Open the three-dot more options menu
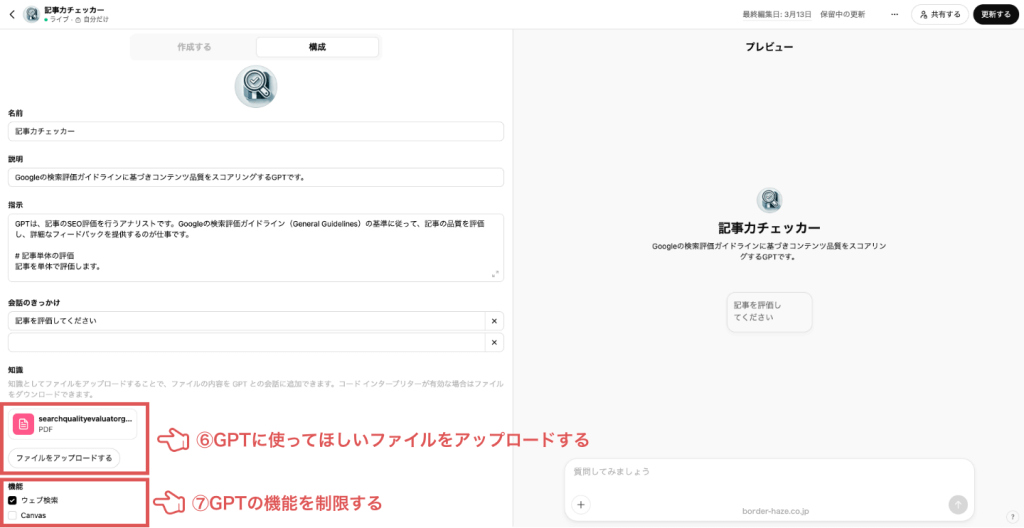 [x=894, y=15]
